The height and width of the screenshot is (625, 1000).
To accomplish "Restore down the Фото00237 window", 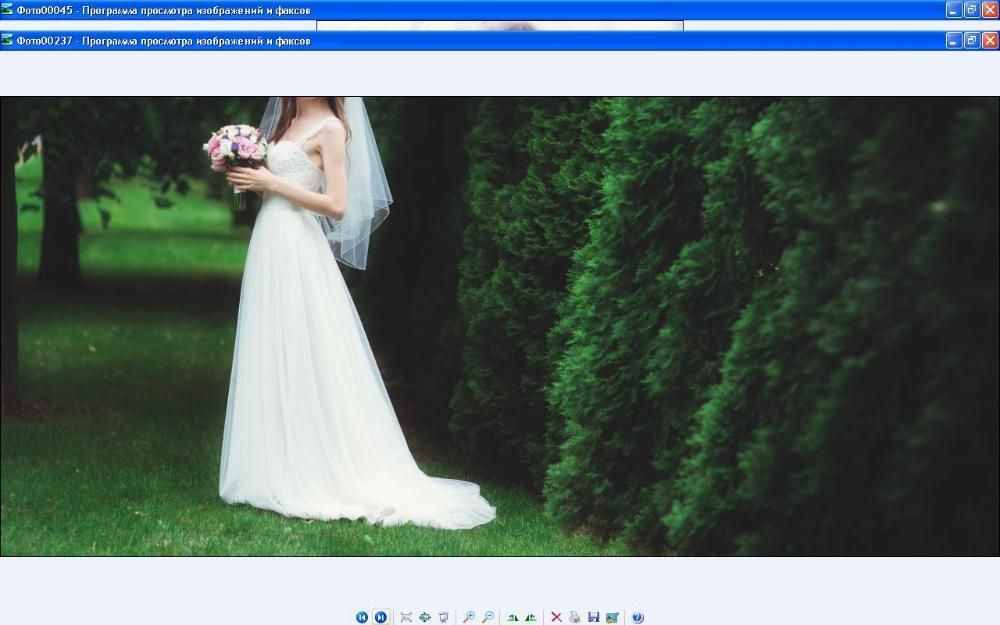I will tap(972, 41).
